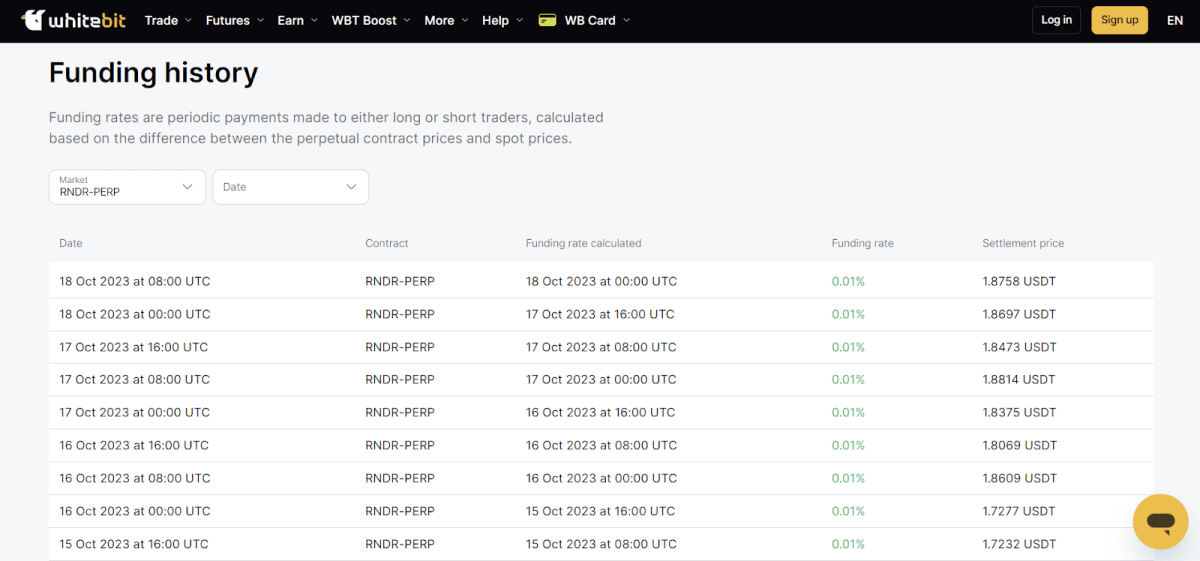Viewport: 1200px width, 561px height.
Task: Click 0.01% funding rate in the 1.8697 USDT row
Action: 848,314
